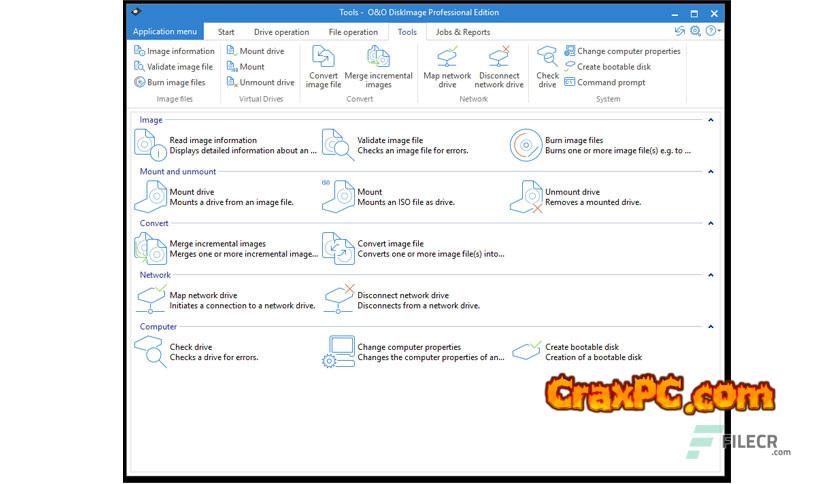Open Burn image files in main pane
This screenshot has height=484, width=836.
600,145
